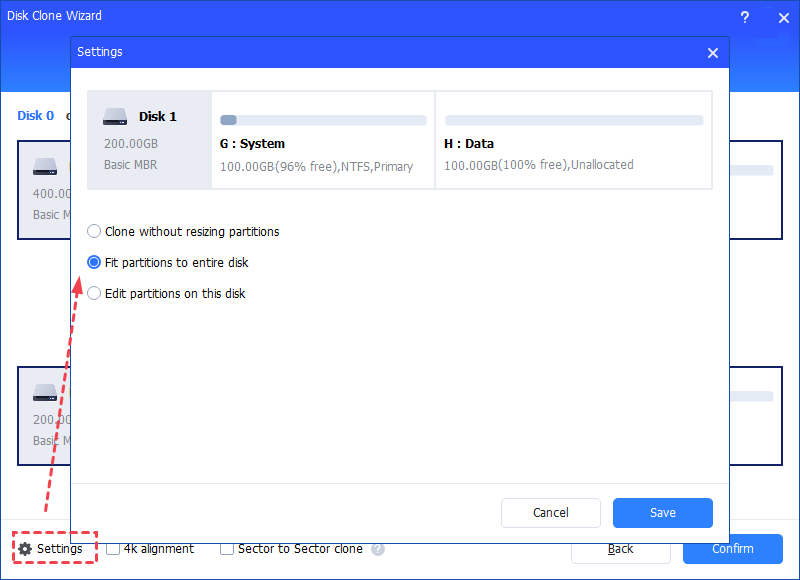
Task: Click the 200GB disk icon at lower left
Action: pyautogui.click(x=45, y=392)
